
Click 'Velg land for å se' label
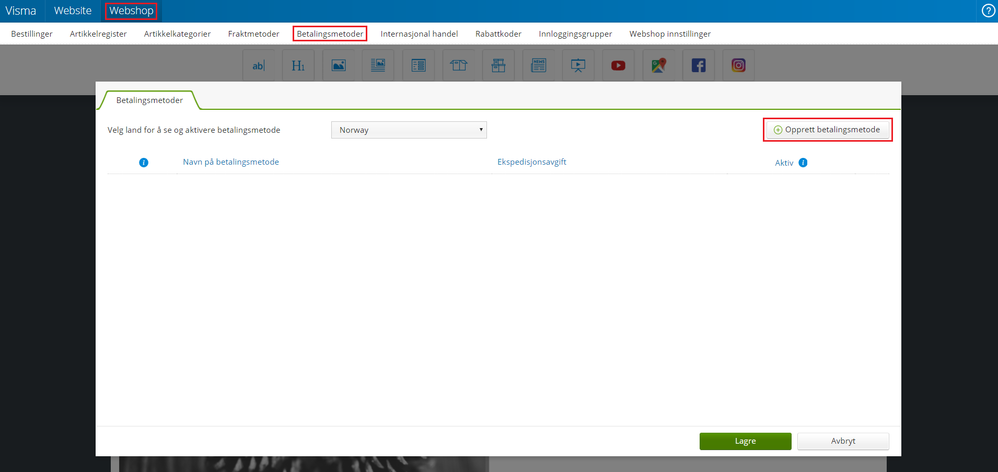(193, 130)
